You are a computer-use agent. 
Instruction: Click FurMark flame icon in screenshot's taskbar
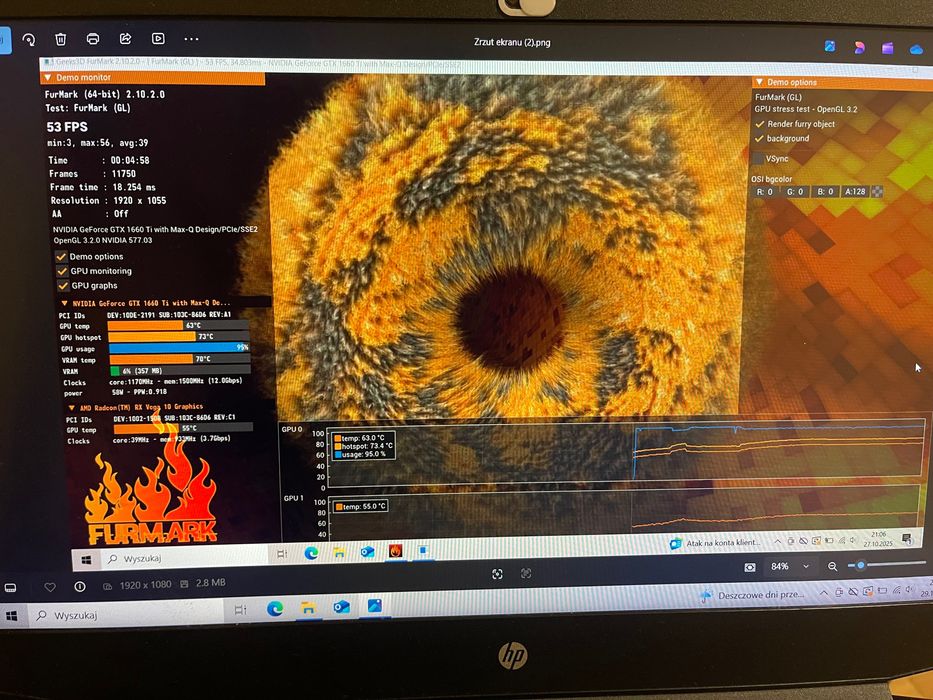(395, 551)
